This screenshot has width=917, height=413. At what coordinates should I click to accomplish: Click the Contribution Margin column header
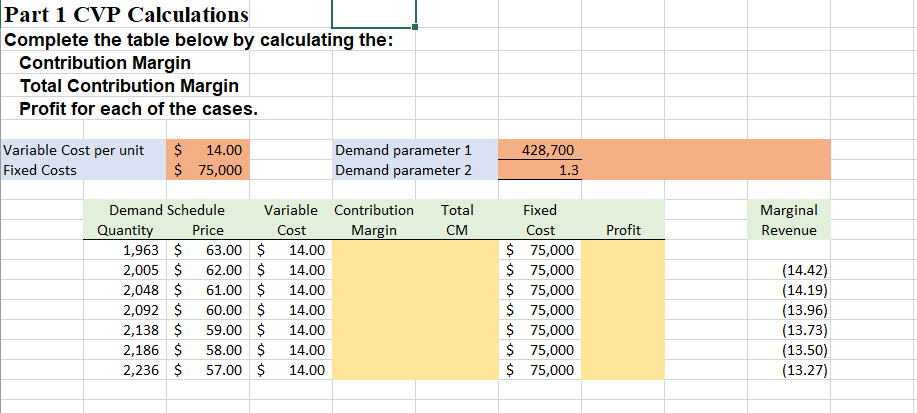point(374,220)
